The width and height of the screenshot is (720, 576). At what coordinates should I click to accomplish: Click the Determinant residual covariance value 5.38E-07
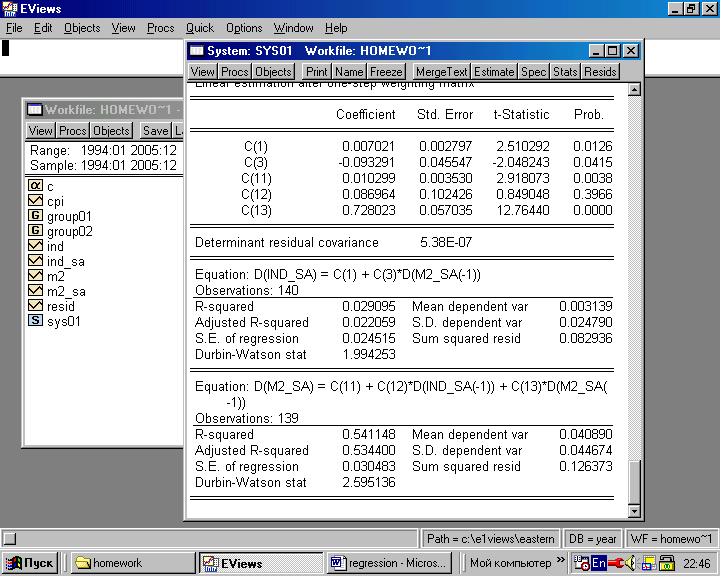pyautogui.click(x=446, y=242)
